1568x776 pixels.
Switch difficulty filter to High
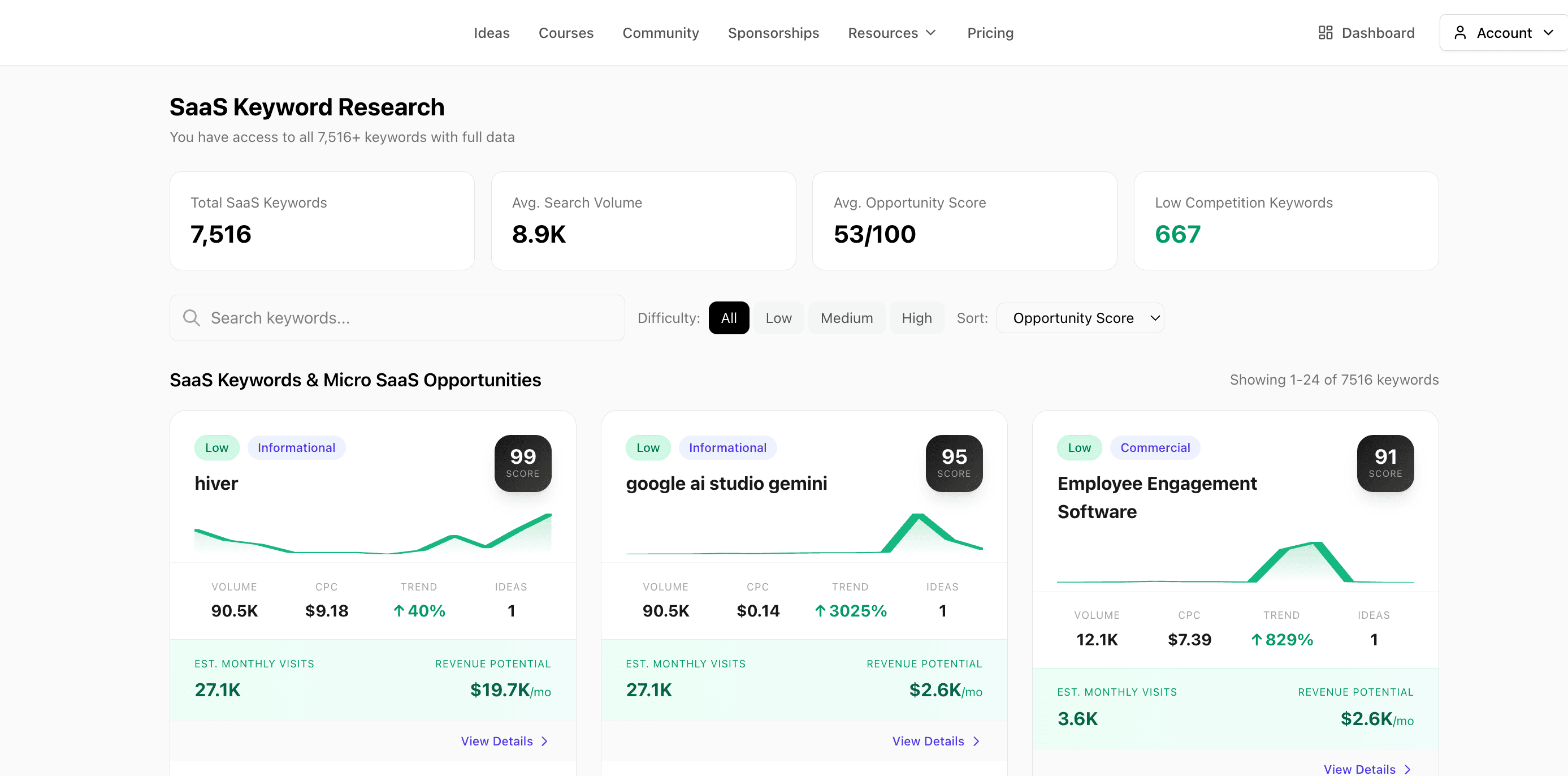tap(917, 317)
